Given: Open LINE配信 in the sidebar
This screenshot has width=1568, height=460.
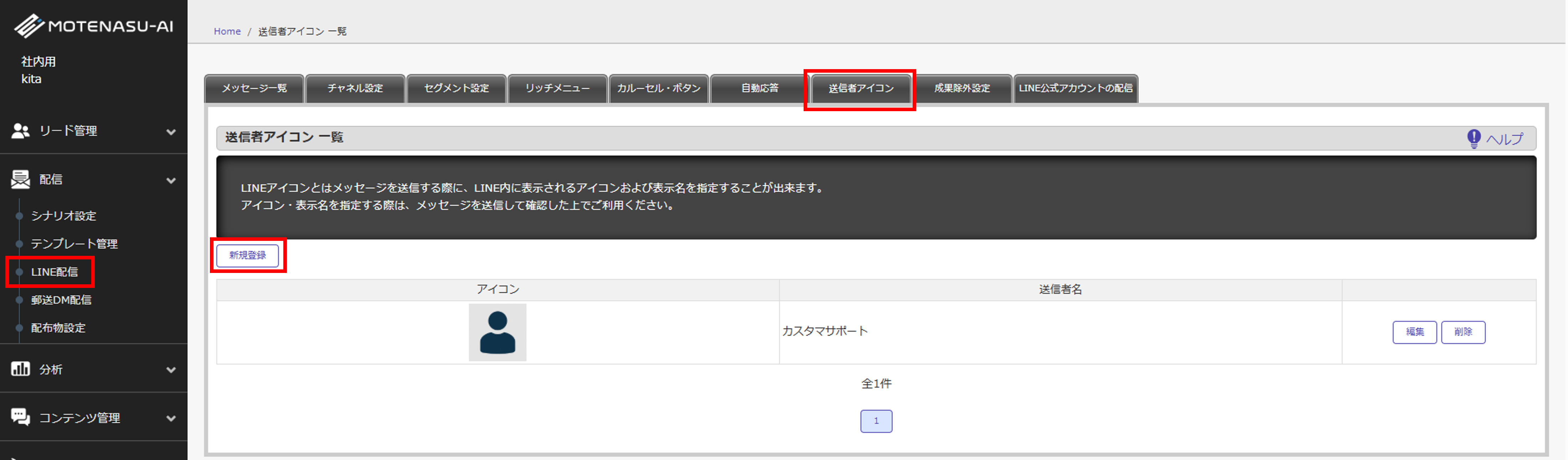Looking at the screenshot, I should [x=54, y=272].
